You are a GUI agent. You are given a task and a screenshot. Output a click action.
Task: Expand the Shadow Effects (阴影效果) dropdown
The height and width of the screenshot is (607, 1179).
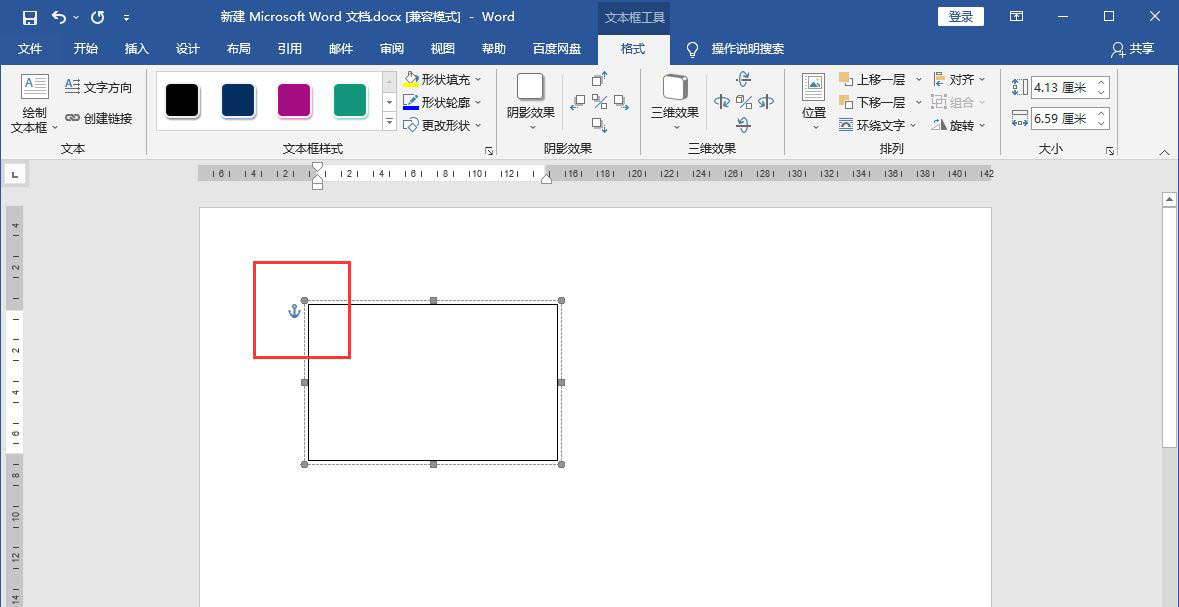(x=531, y=125)
